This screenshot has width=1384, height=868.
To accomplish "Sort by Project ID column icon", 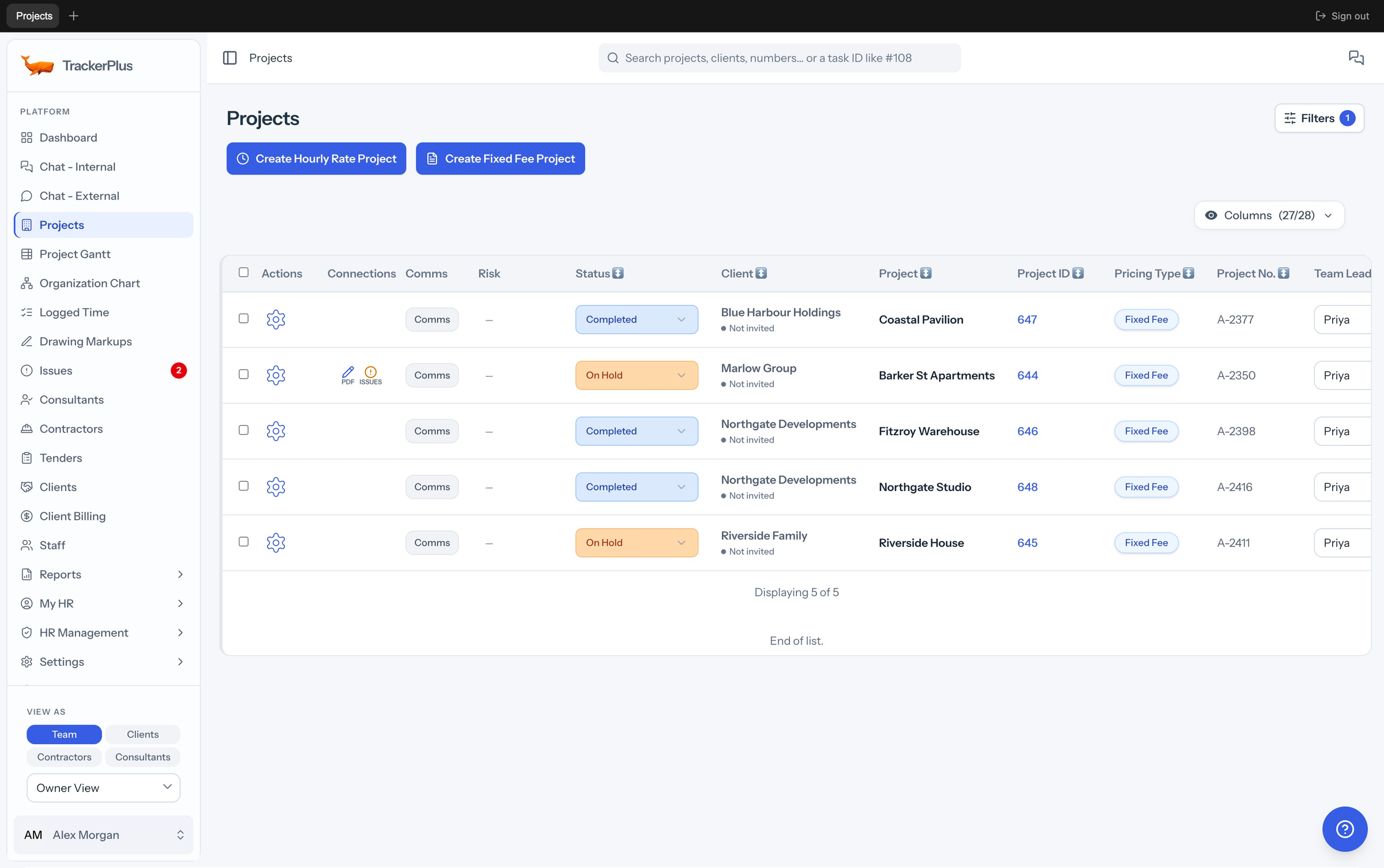I will (1078, 273).
